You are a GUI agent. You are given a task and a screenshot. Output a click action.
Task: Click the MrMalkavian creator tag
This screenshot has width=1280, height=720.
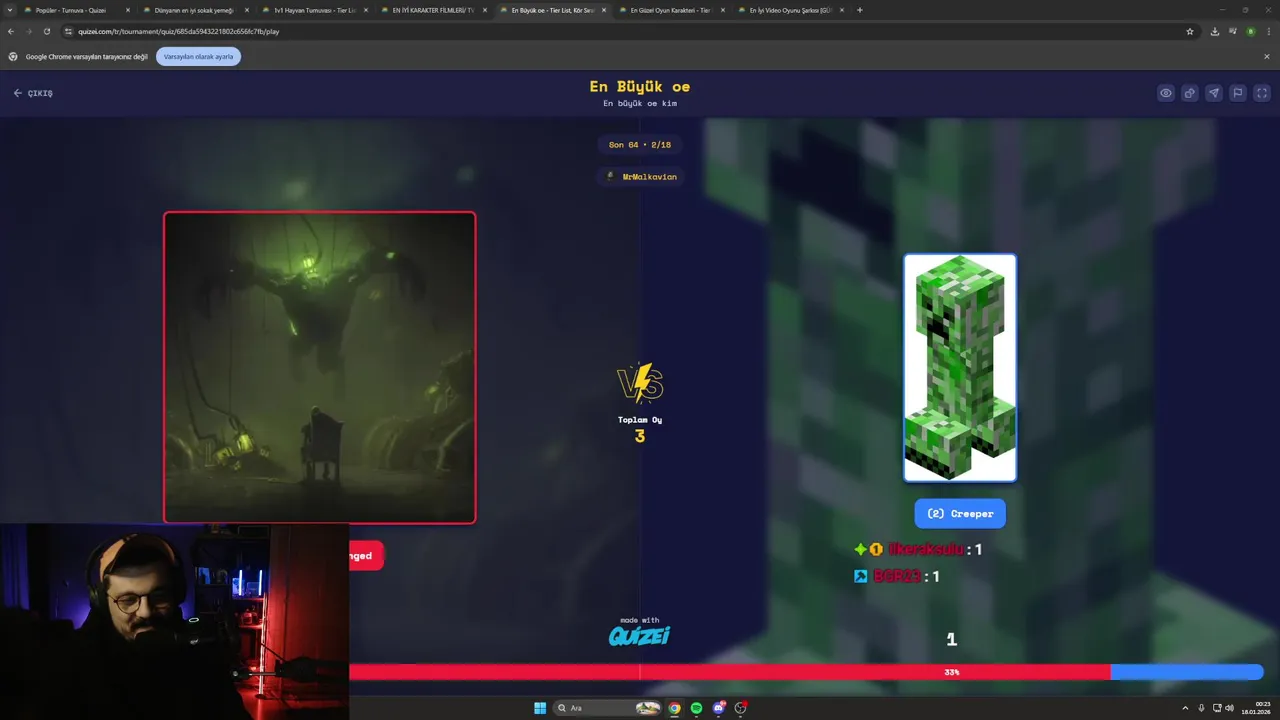tap(641, 177)
